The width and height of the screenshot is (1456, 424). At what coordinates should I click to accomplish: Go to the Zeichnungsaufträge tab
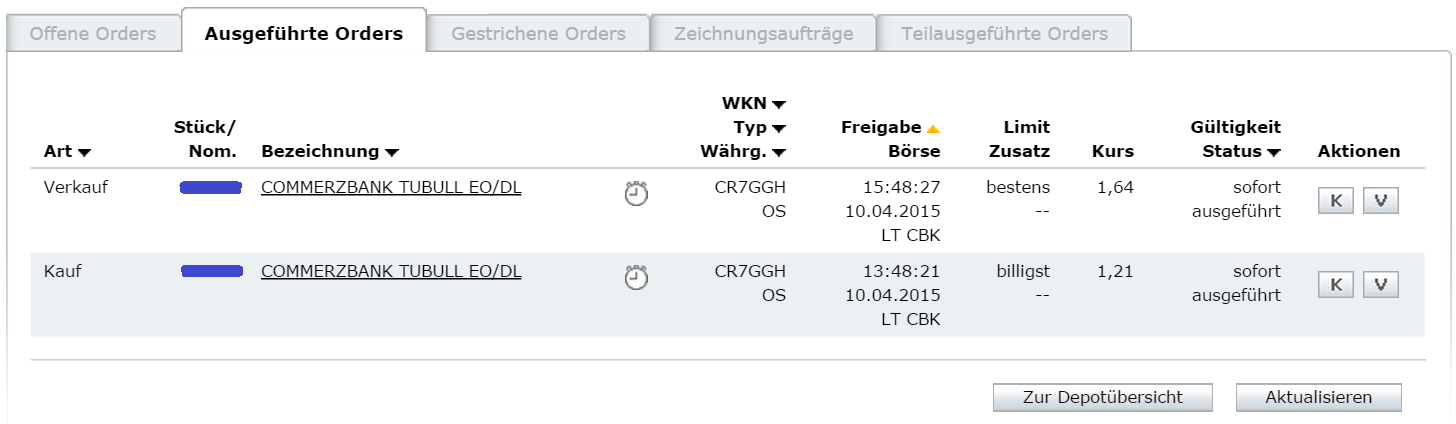763,34
